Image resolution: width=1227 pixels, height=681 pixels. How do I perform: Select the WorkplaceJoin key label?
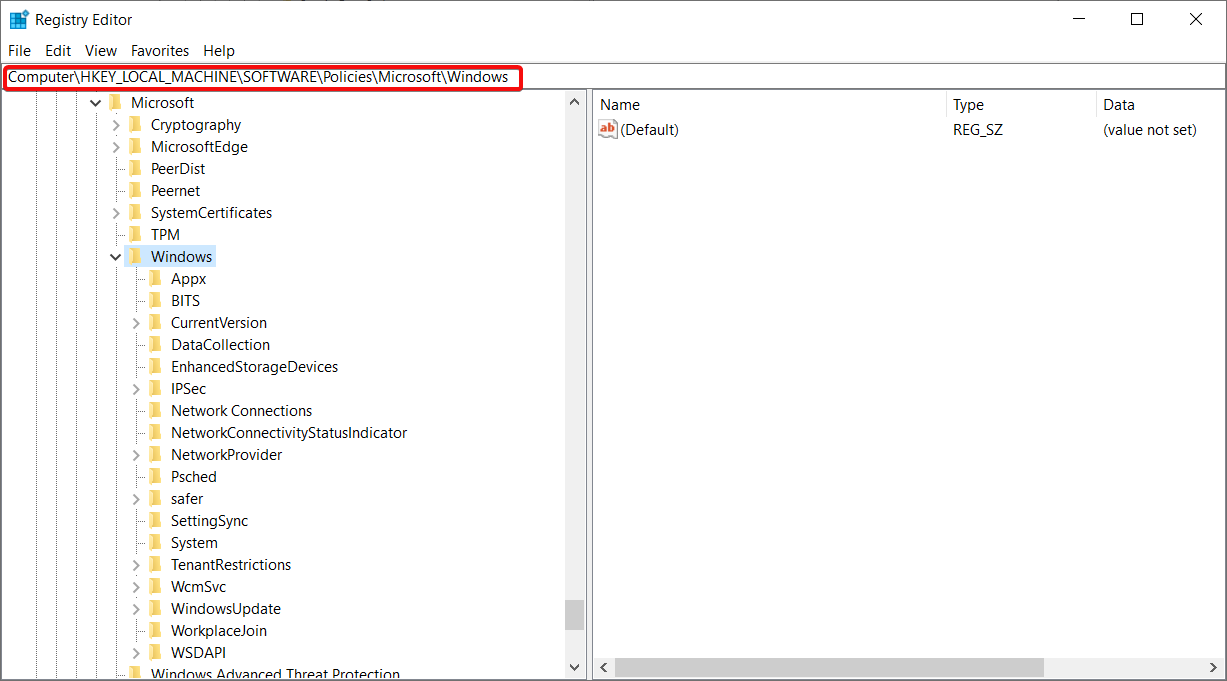click(219, 631)
